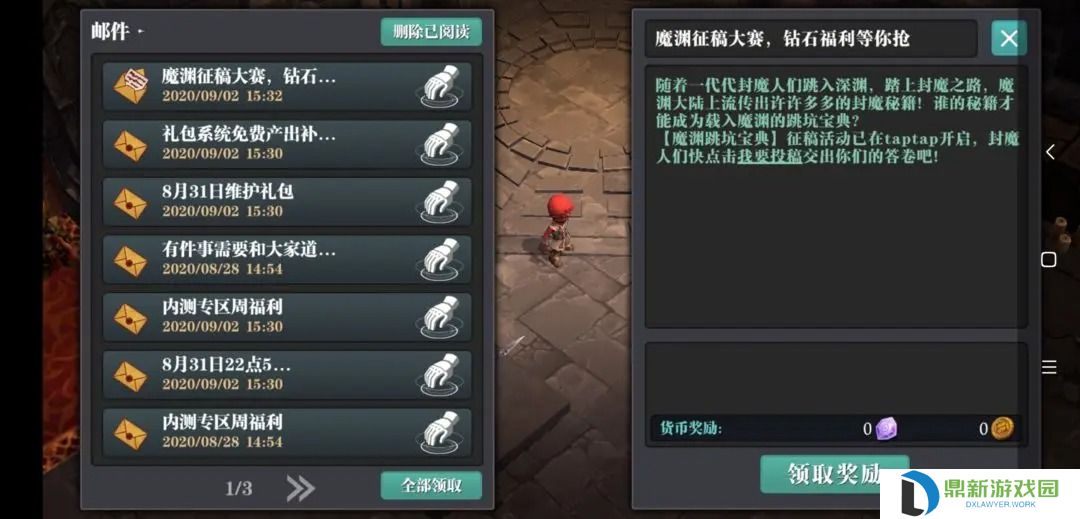This screenshot has height=519, width=1080.
Task: Expand the 邮件 title dropdown arrow
Action: [141, 32]
